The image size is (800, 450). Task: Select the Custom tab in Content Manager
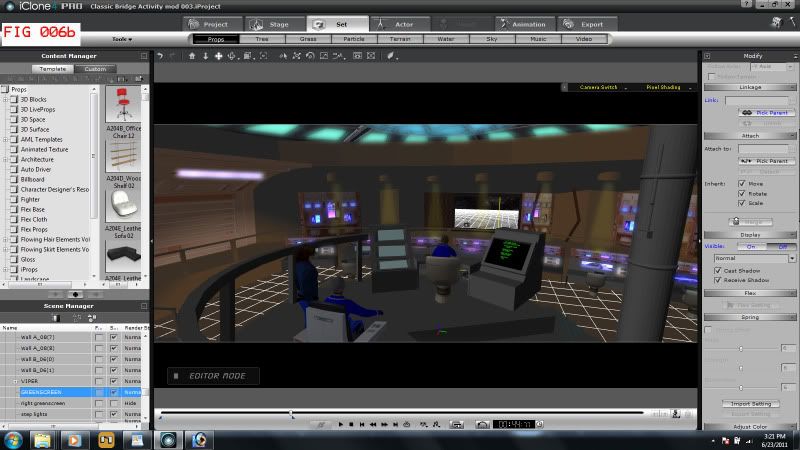95,68
